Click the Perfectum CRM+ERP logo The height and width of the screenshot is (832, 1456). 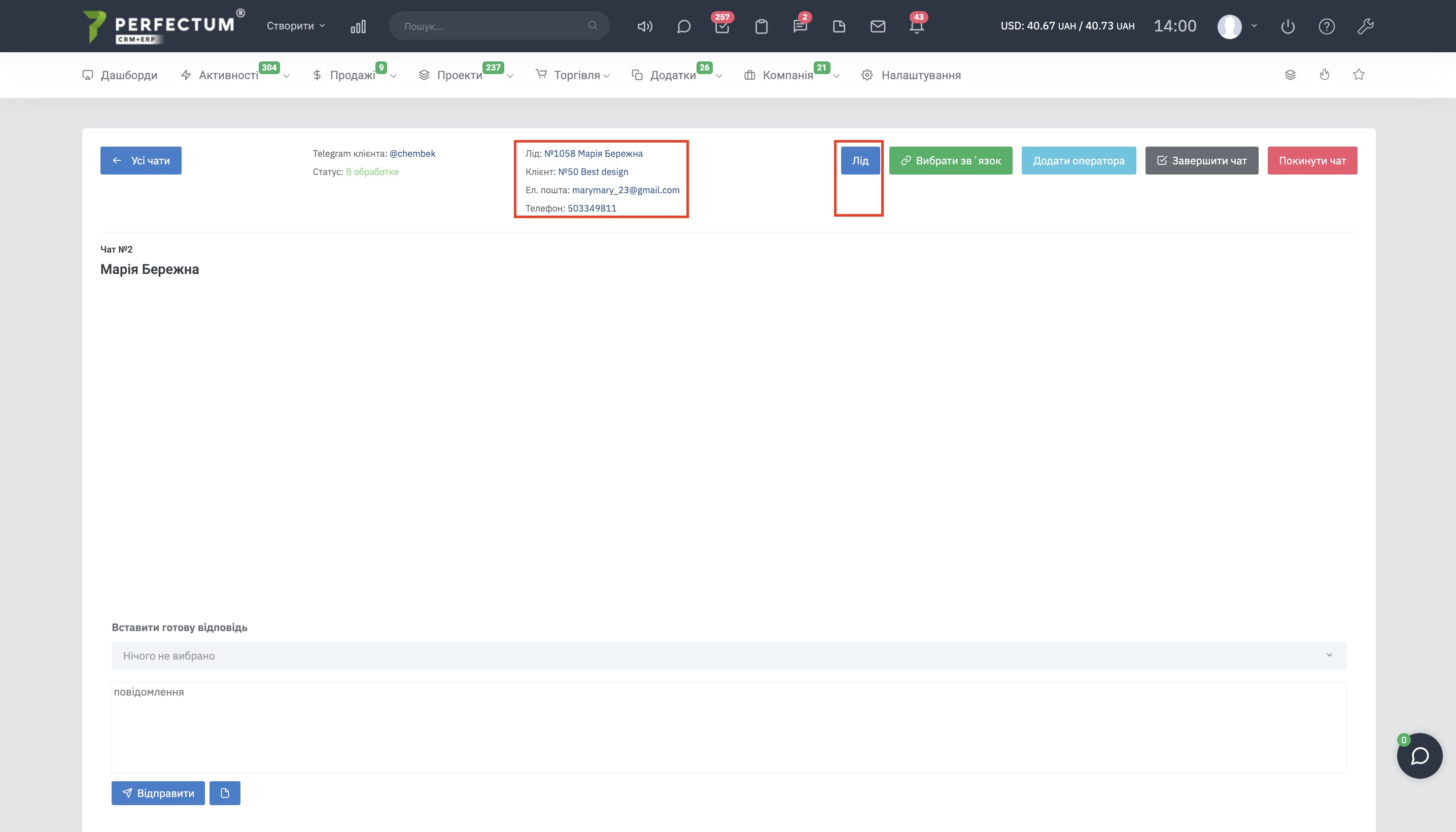pos(164,26)
